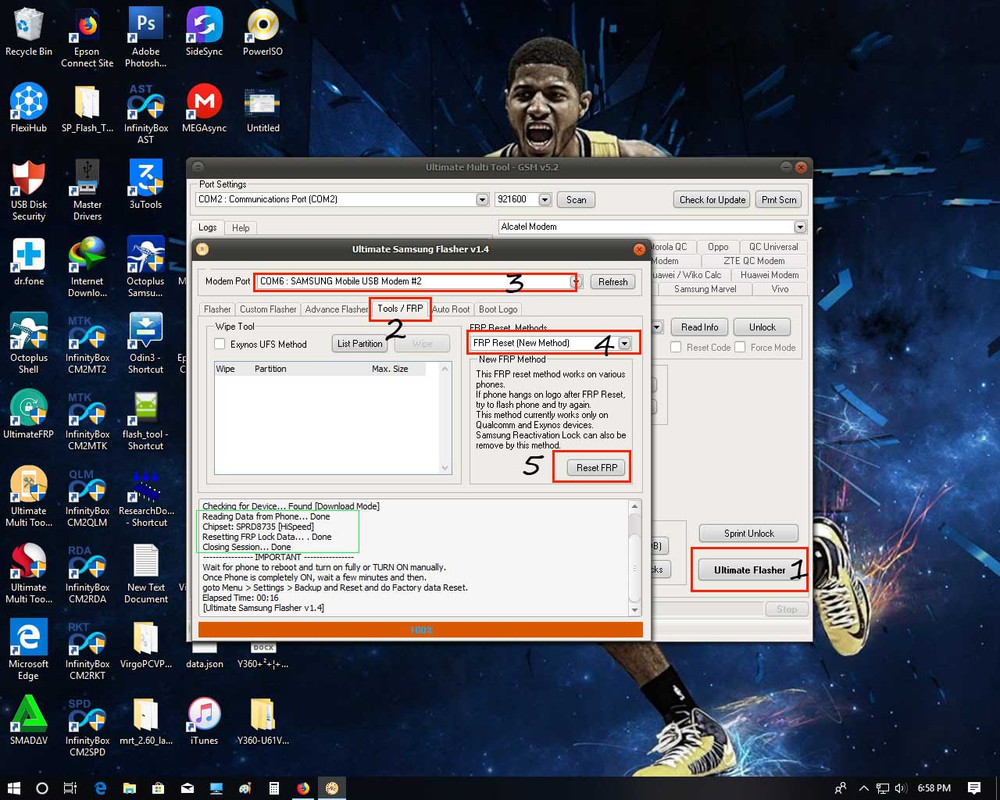
Task: Open the Windows Start menu
Action: 13,788
